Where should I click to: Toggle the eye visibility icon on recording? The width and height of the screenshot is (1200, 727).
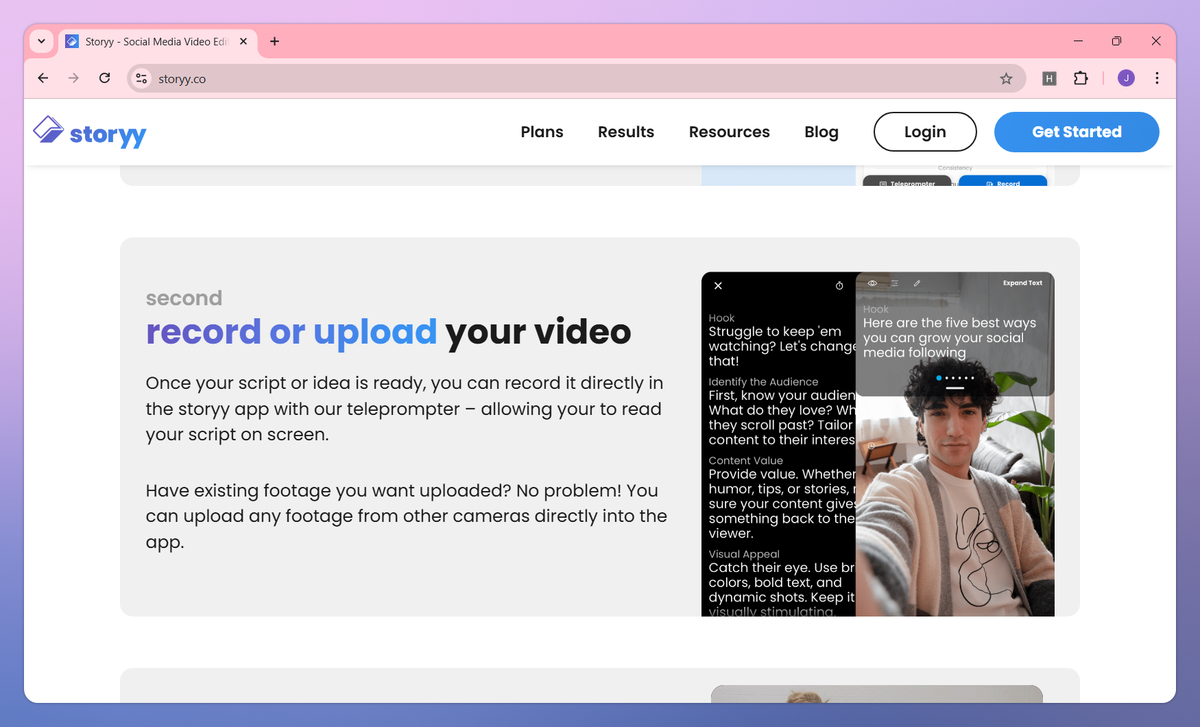(872, 283)
